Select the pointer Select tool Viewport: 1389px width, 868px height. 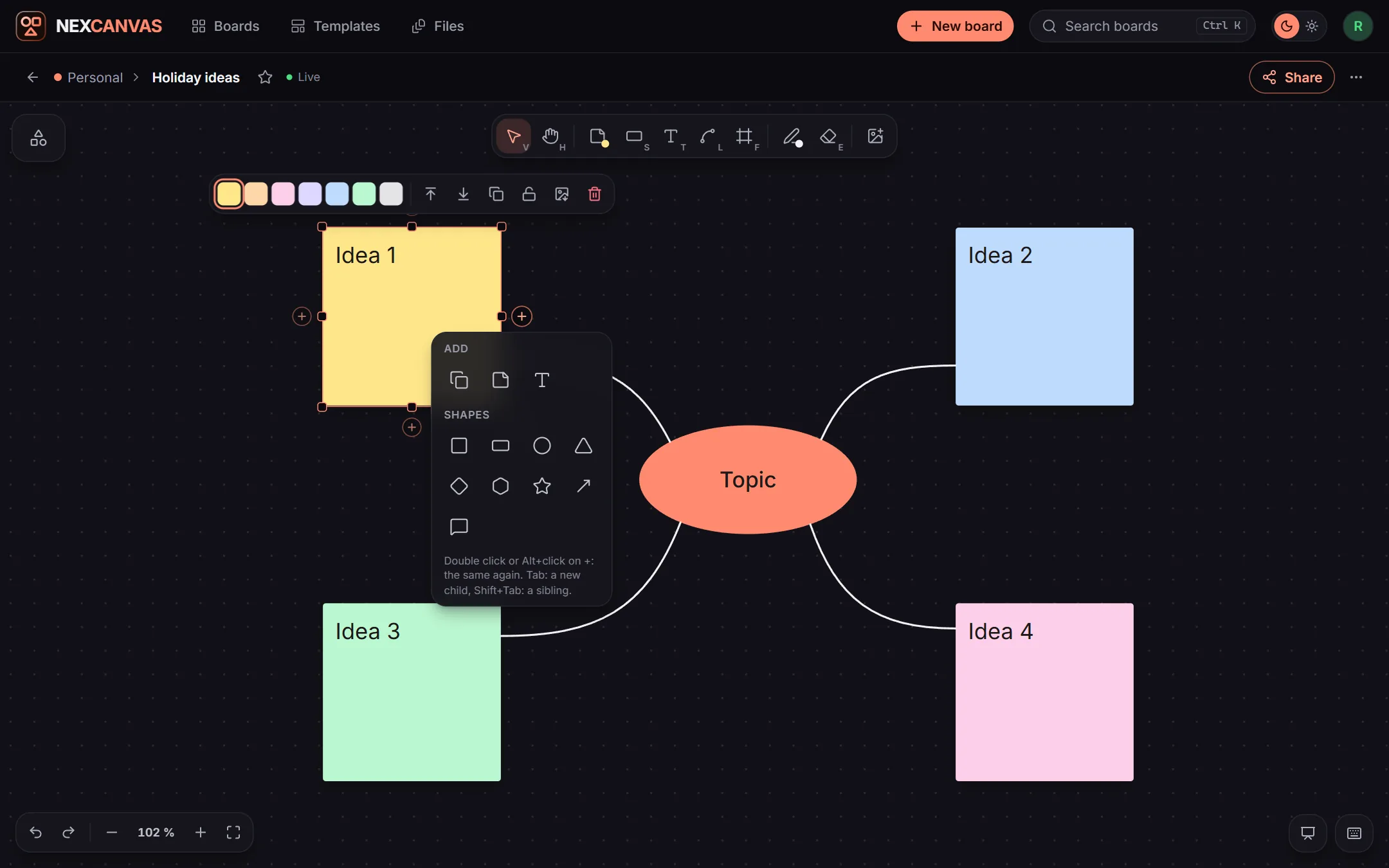514,136
